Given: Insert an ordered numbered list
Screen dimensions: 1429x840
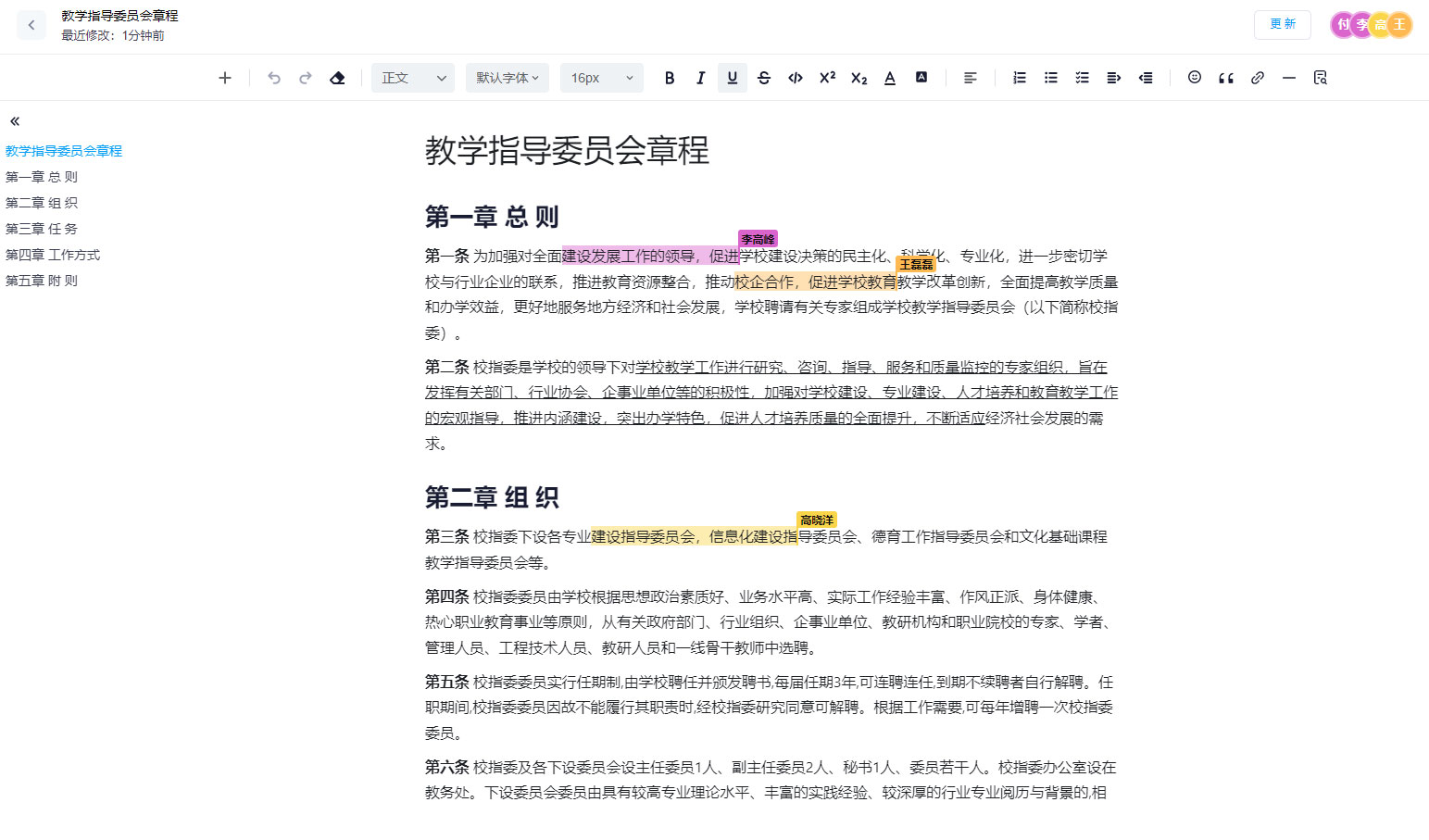Looking at the screenshot, I should [x=1020, y=78].
